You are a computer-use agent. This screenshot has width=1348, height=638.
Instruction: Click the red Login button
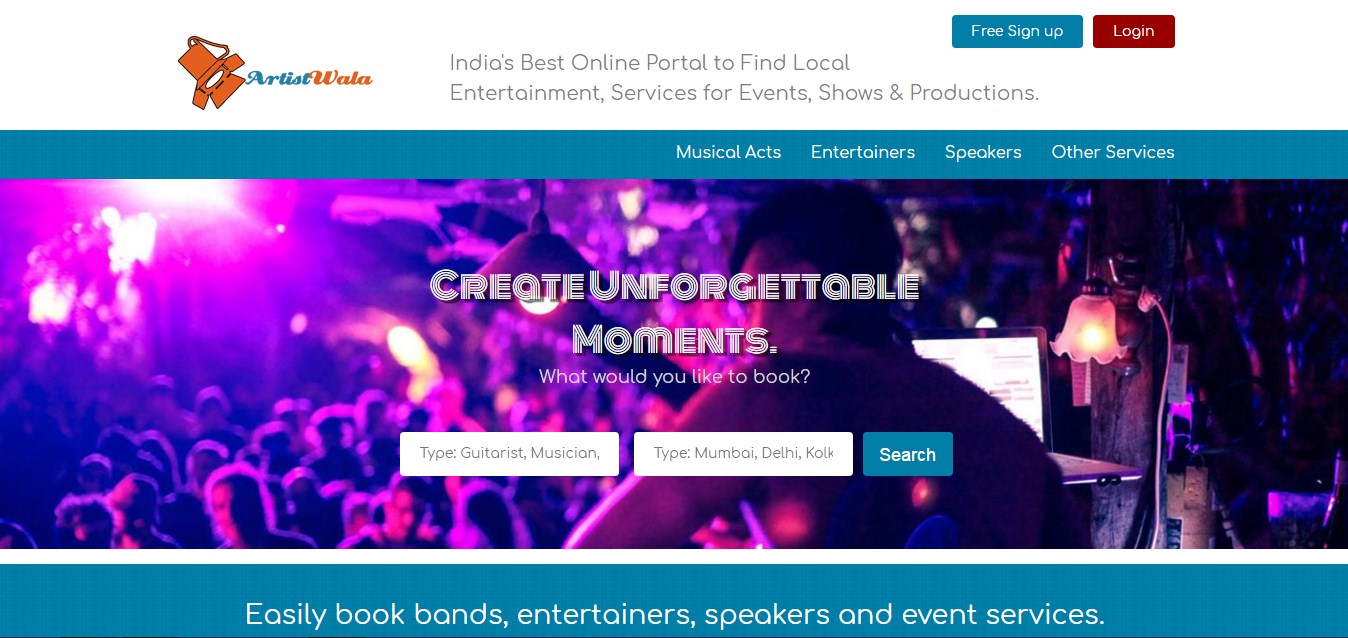coord(1133,31)
